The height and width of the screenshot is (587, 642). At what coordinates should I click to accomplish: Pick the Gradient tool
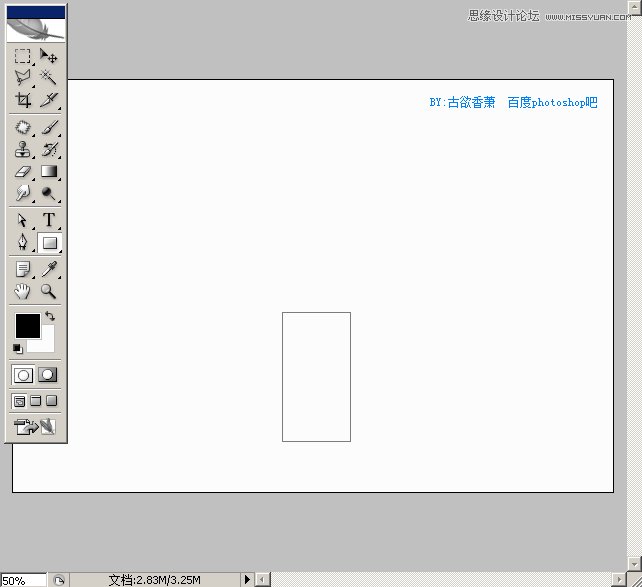click(49, 171)
